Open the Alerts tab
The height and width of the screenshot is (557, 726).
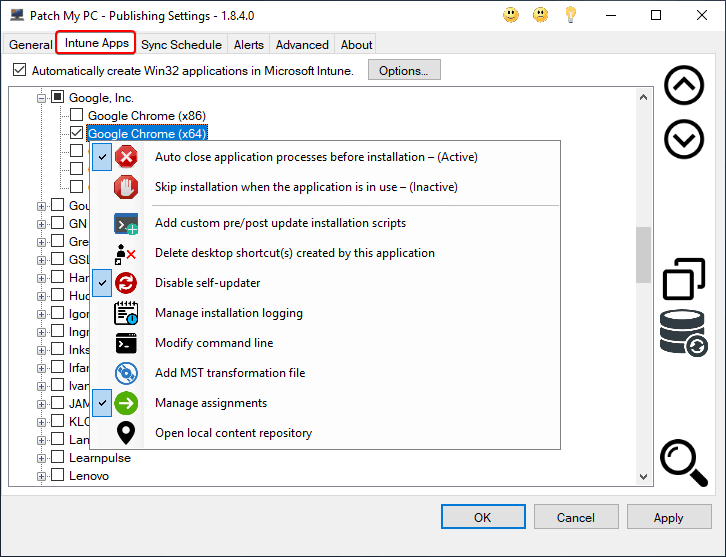tap(249, 44)
